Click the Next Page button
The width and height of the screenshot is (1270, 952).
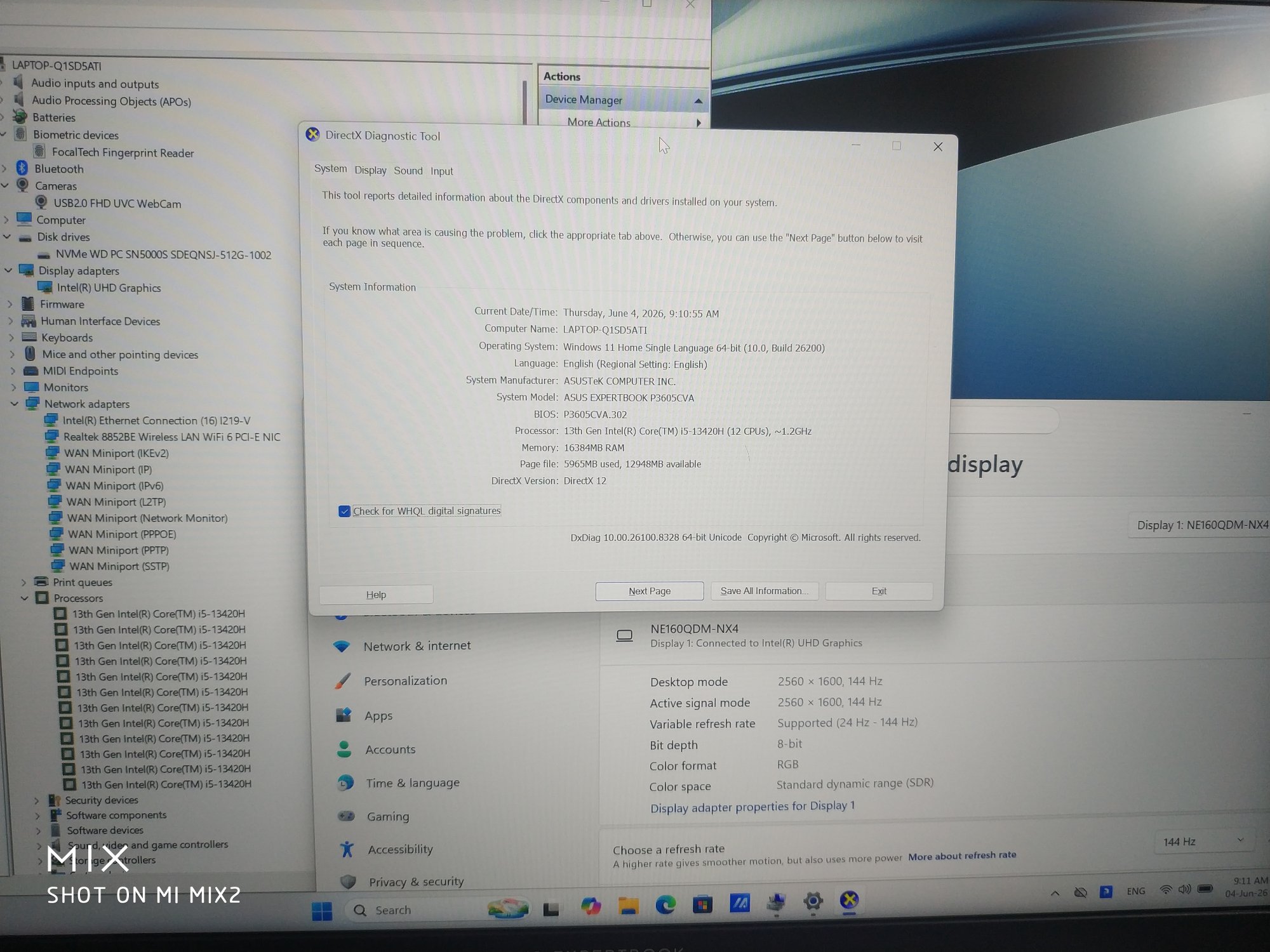coord(650,591)
